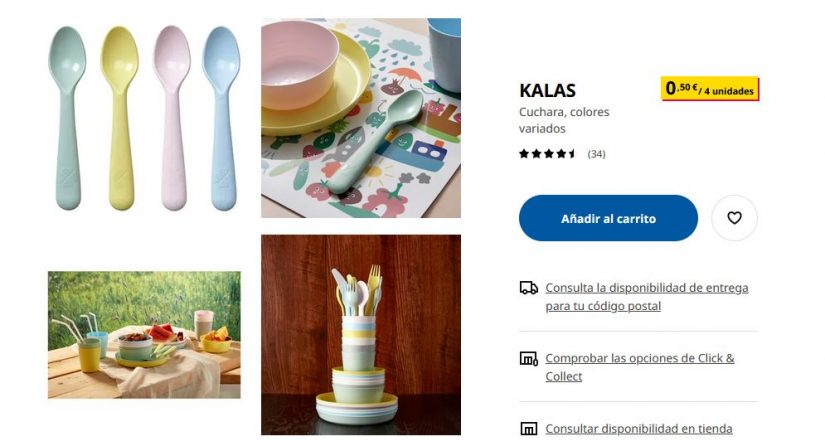
Task: Open the review count (34) link
Action: click(x=596, y=154)
